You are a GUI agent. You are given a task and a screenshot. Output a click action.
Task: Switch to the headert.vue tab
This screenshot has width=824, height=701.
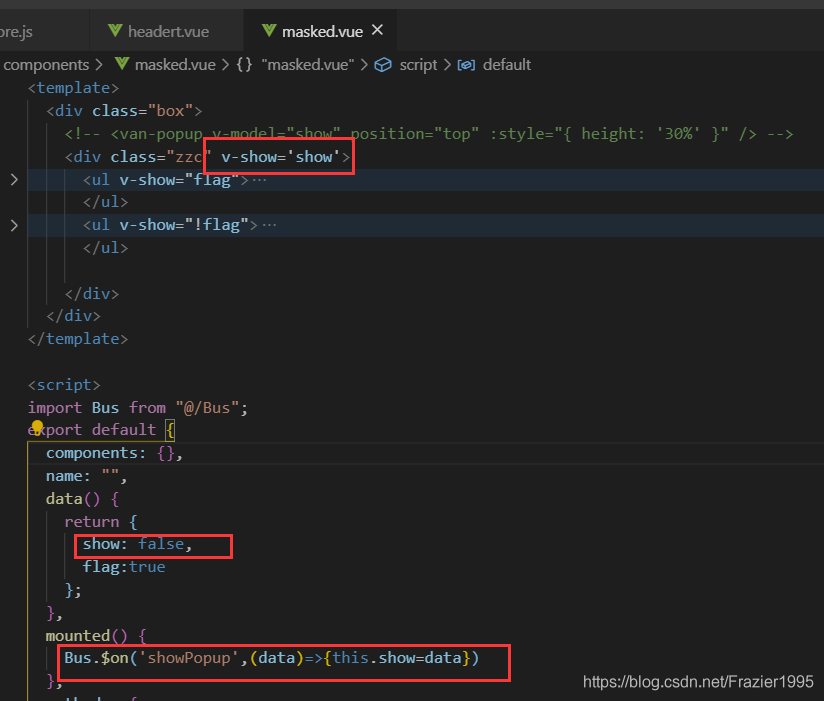pos(168,32)
